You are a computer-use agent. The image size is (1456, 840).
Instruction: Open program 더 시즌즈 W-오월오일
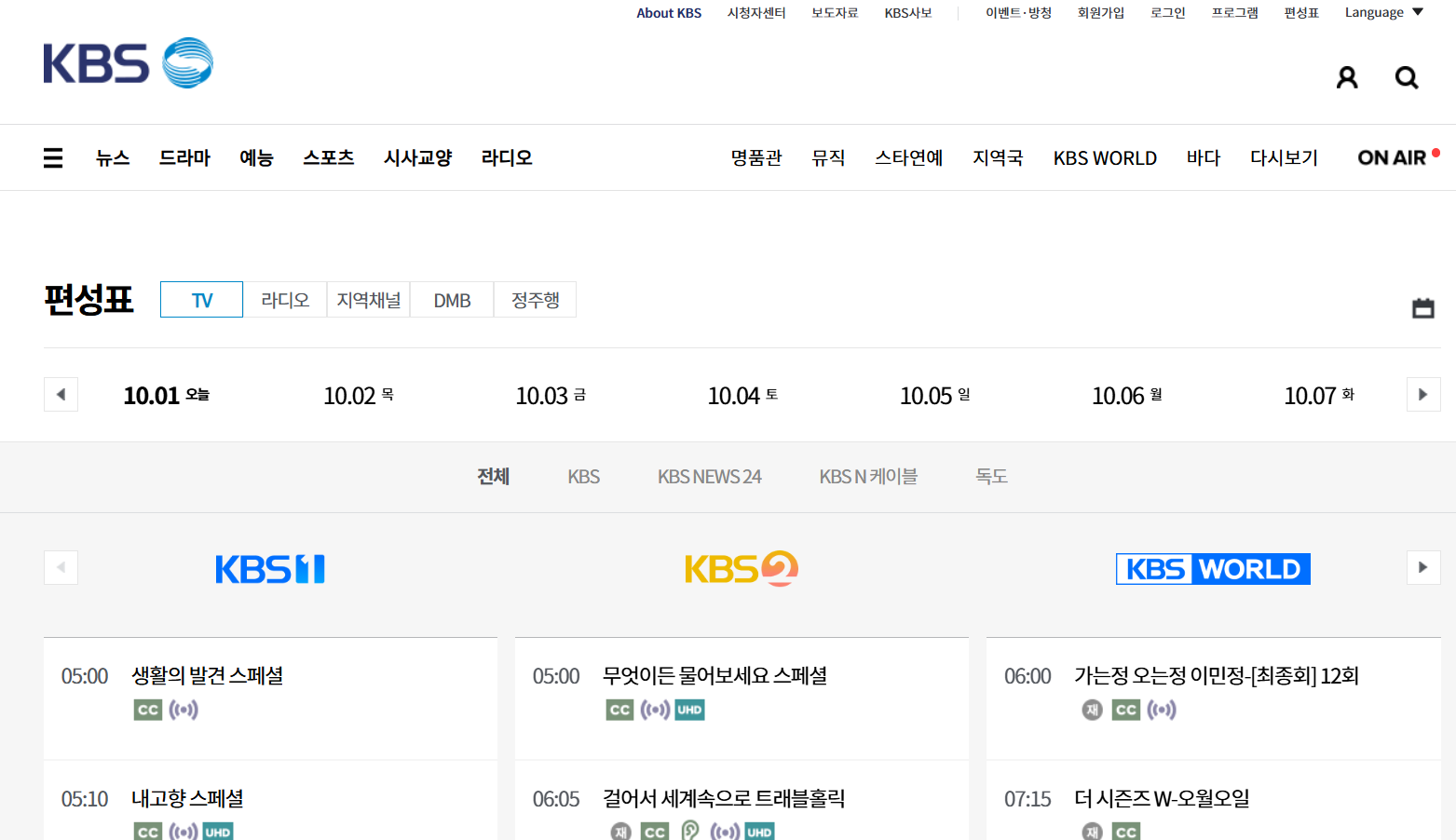click(x=1162, y=798)
